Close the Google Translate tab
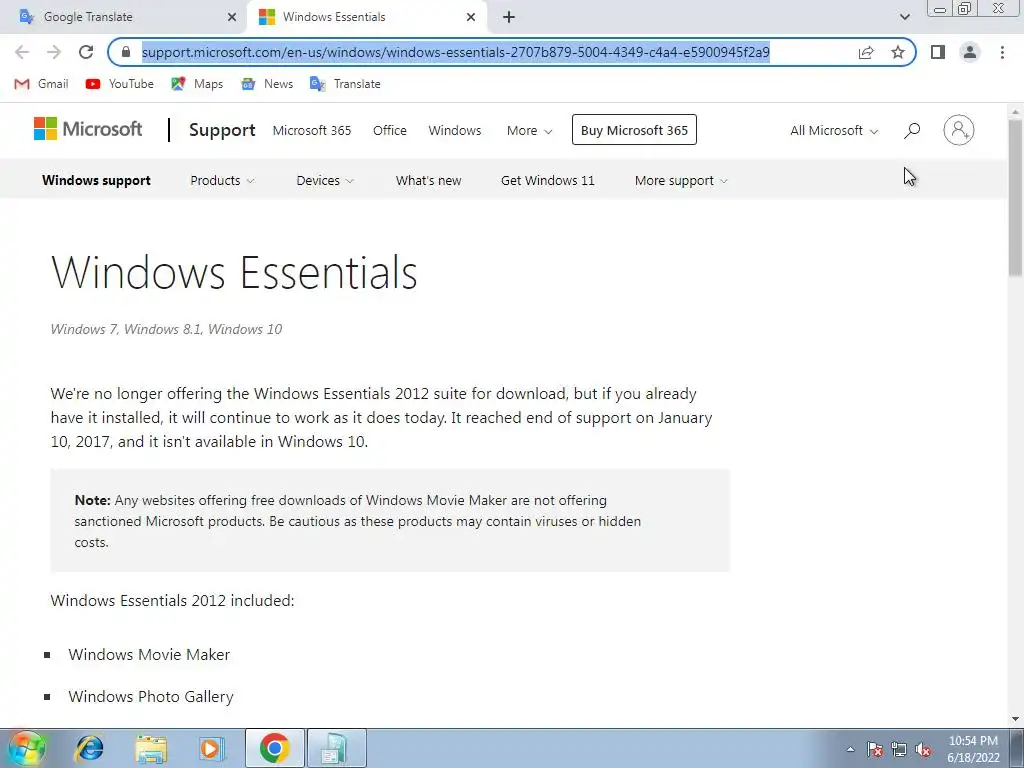The width and height of the screenshot is (1024, 768). [x=232, y=17]
